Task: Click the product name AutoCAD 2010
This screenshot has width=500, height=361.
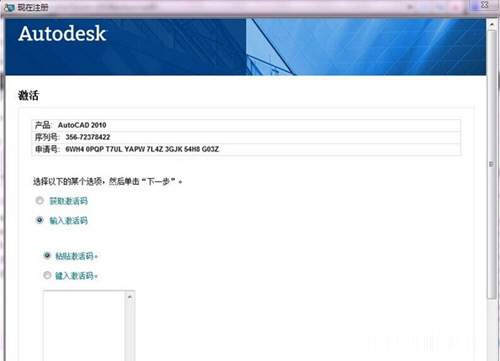Action: tap(82, 125)
